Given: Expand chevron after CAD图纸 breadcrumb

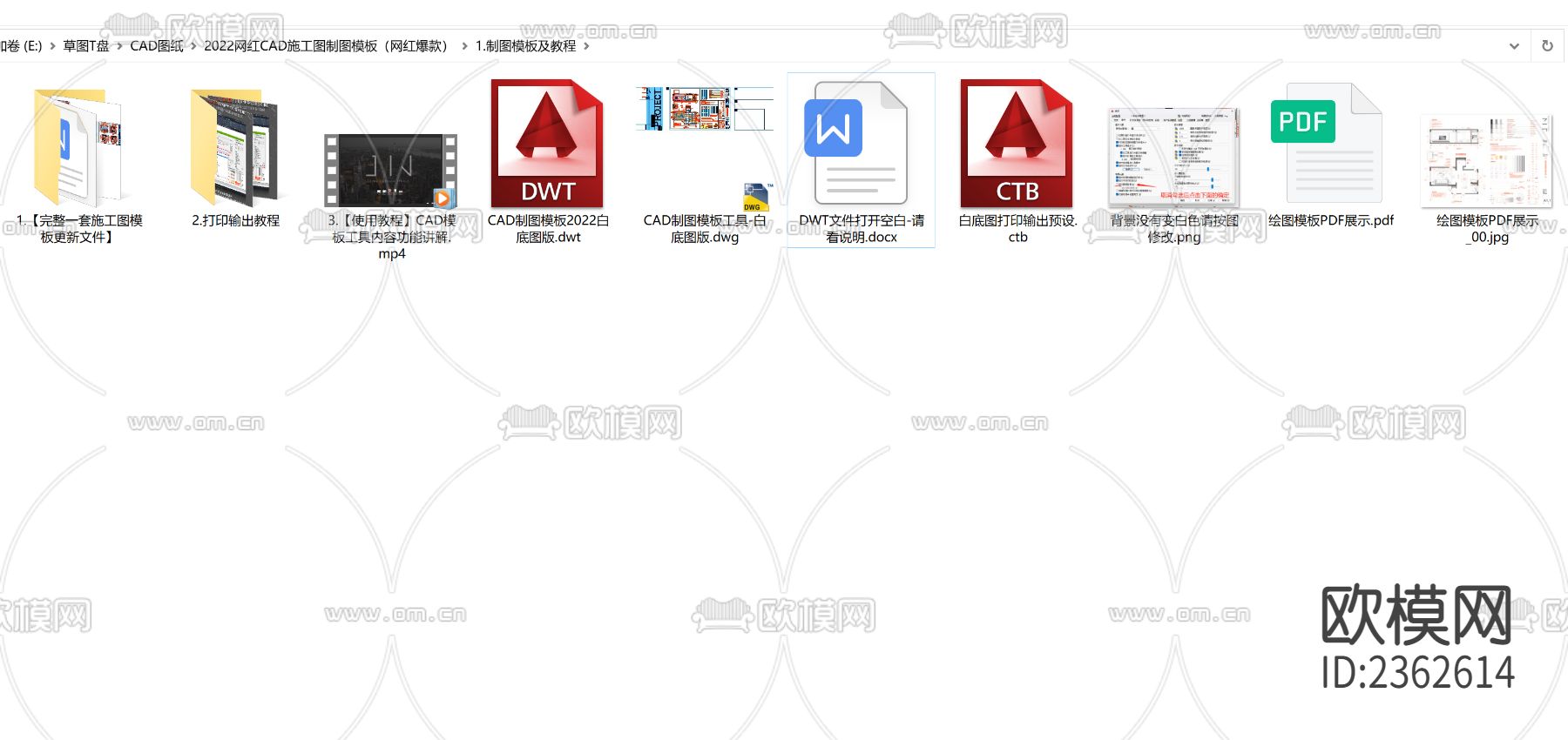Looking at the screenshot, I should click(x=193, y=46).
